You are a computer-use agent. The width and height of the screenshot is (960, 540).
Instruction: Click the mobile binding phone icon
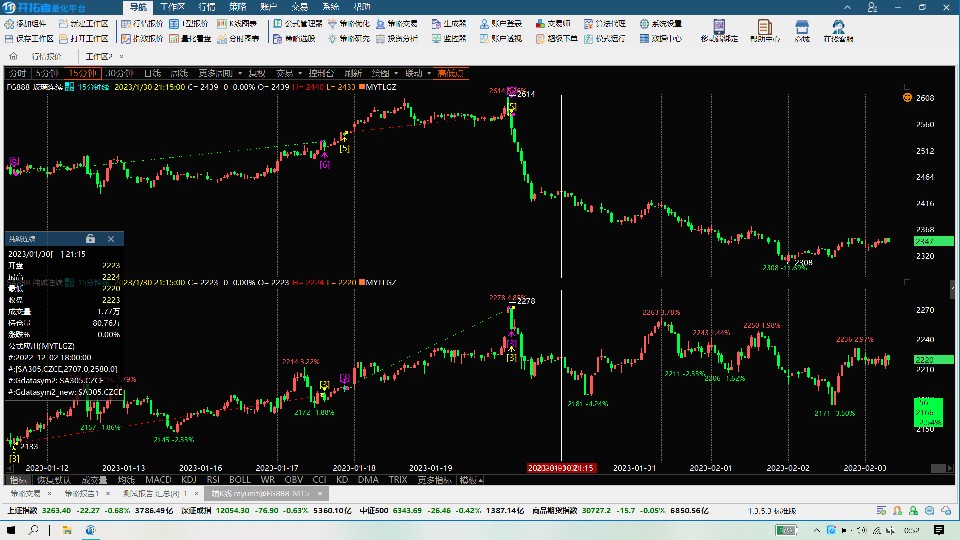click(719, 26)
